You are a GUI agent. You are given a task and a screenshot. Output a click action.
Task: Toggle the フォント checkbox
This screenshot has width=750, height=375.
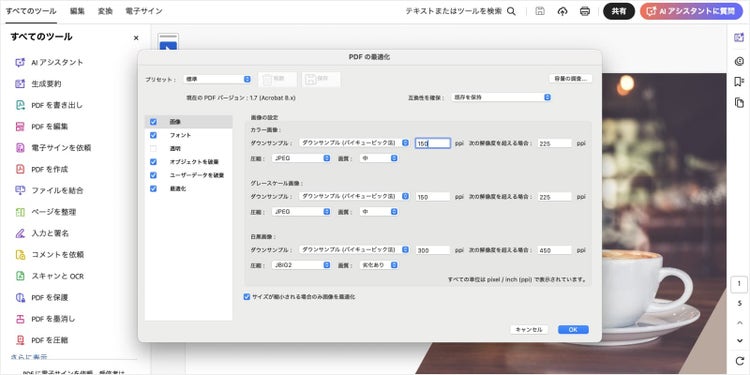click(153, 135)
